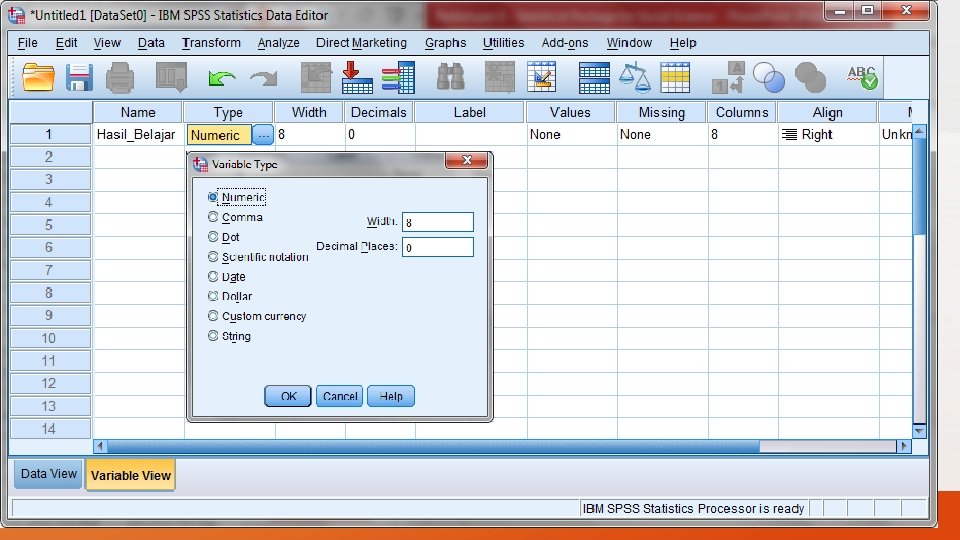Click the horizontal scrollbar thumb

[x=433, y=446]
